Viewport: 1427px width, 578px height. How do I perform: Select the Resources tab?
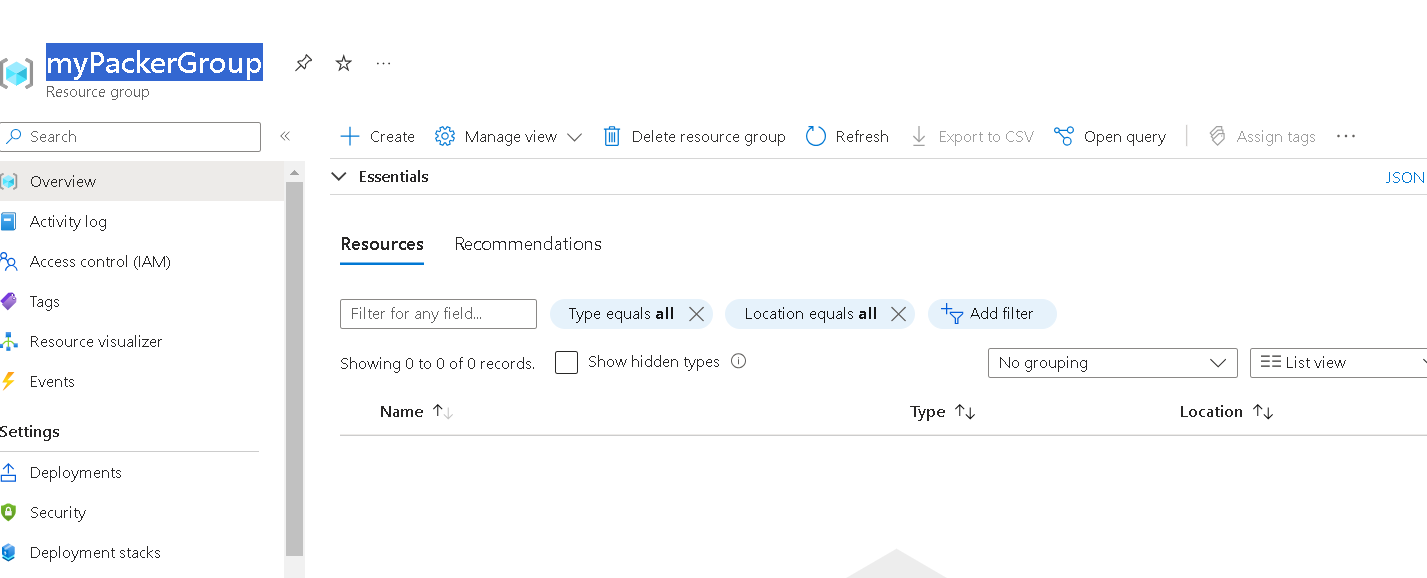pyautogui.click(x=382, y=244)
